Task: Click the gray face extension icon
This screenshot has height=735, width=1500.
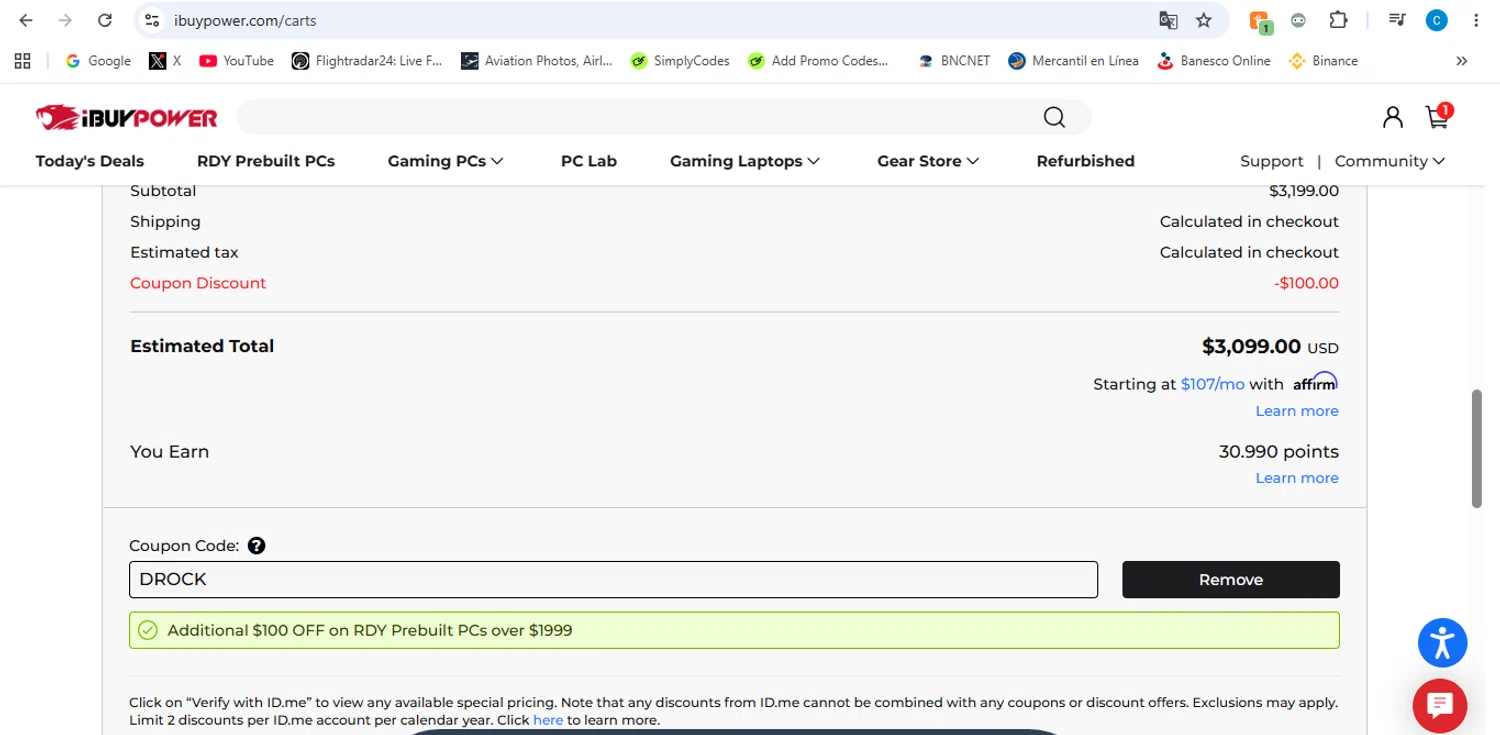Action: 1298,20
